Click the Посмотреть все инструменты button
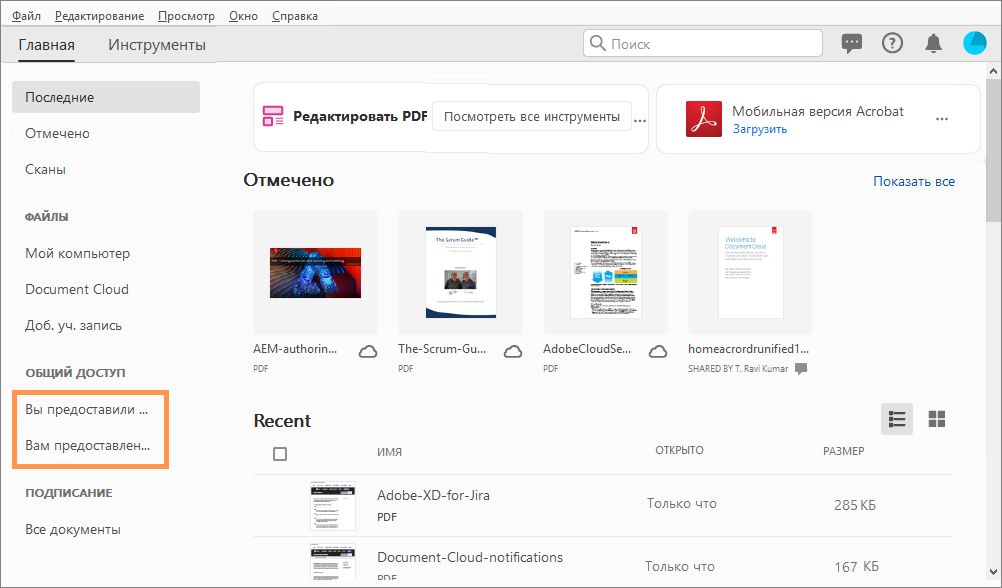The width and height of the screenshot is (1002, 588). (531, 117)
